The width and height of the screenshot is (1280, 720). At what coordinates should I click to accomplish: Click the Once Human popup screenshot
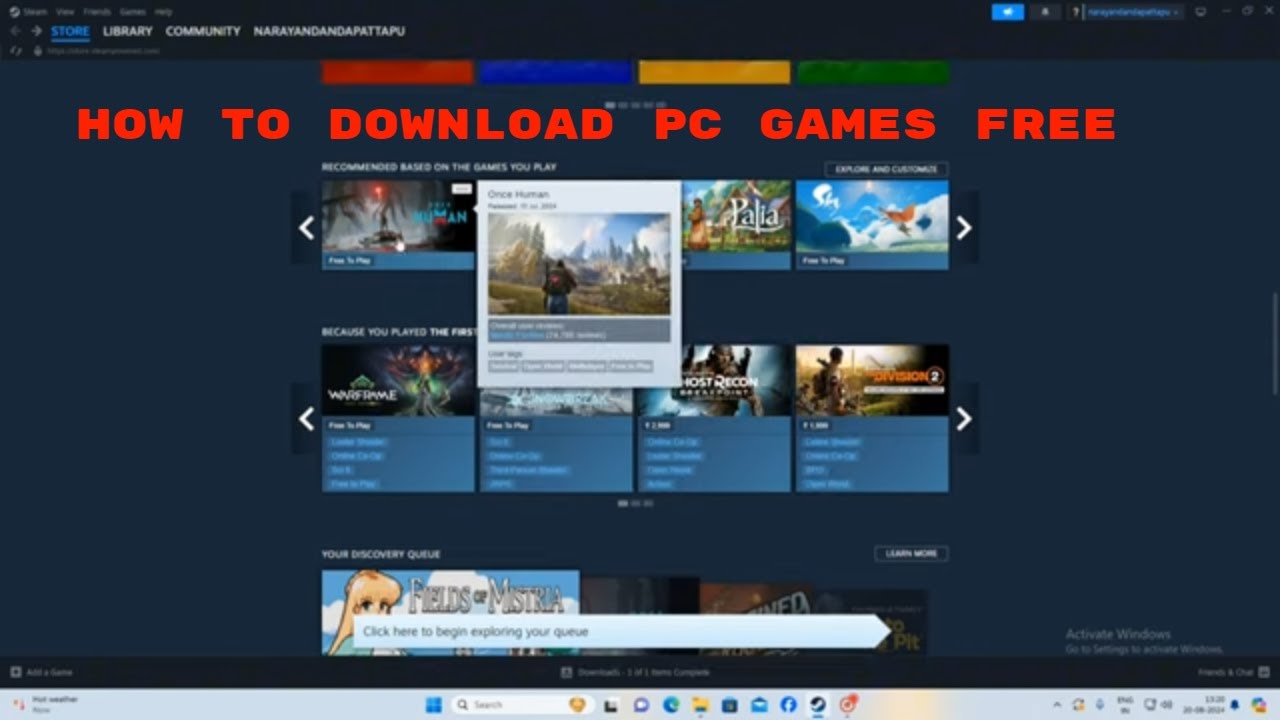pyautogui.click(x=579, y=264)
